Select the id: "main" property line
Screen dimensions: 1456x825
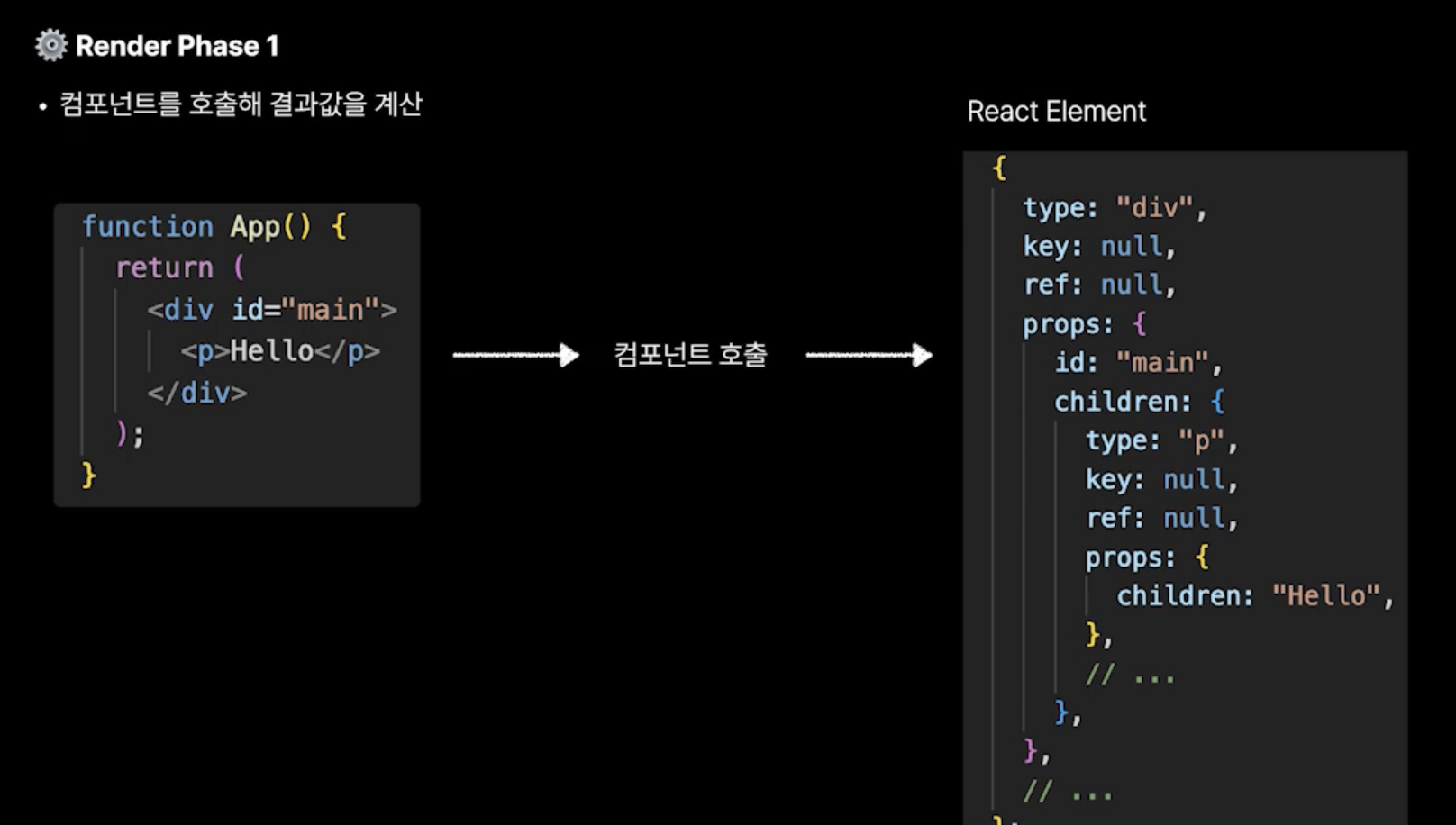1139,363
